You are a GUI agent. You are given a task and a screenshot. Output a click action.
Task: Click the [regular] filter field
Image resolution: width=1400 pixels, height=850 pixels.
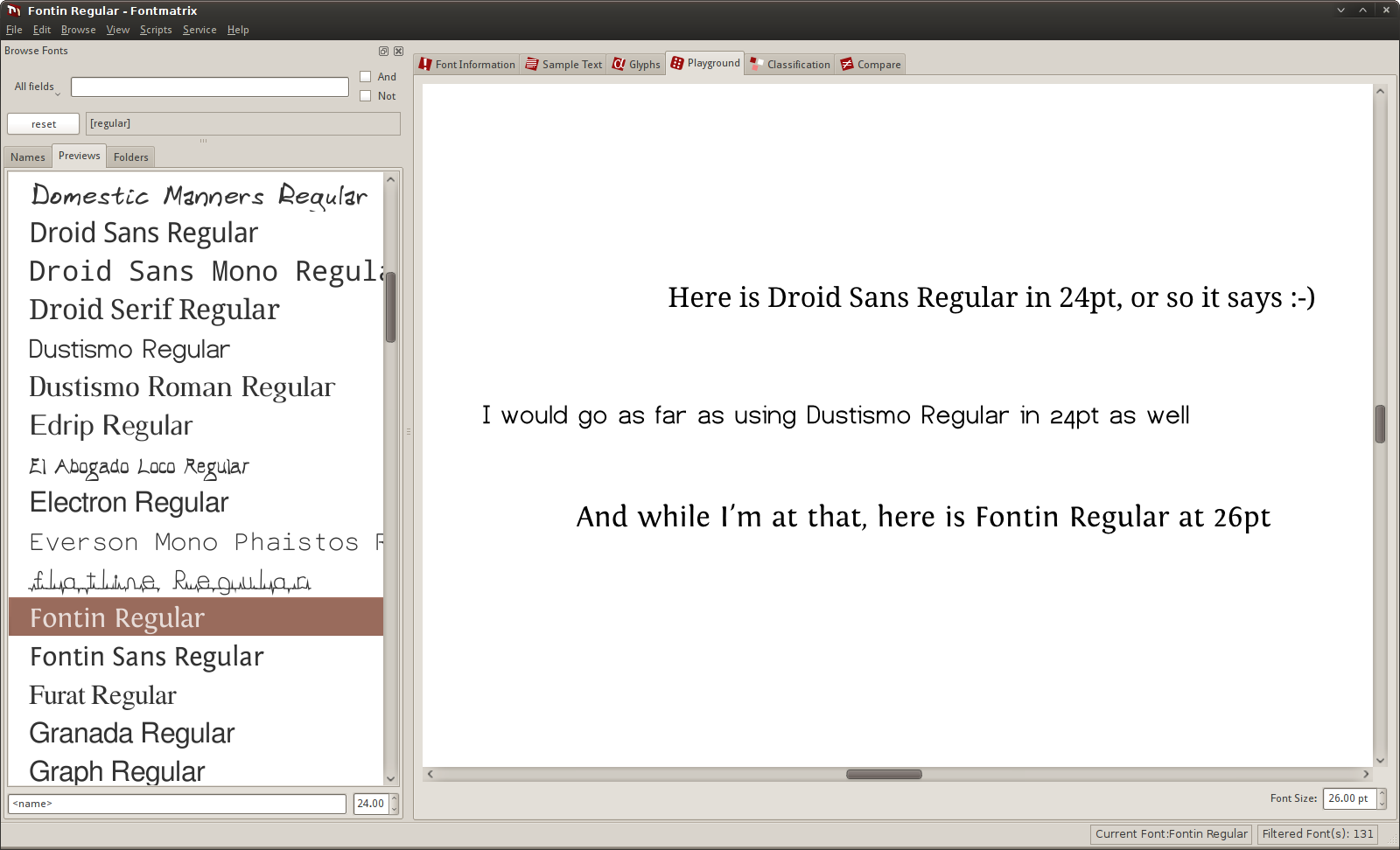pyautogui.click(x=243, y=123)
